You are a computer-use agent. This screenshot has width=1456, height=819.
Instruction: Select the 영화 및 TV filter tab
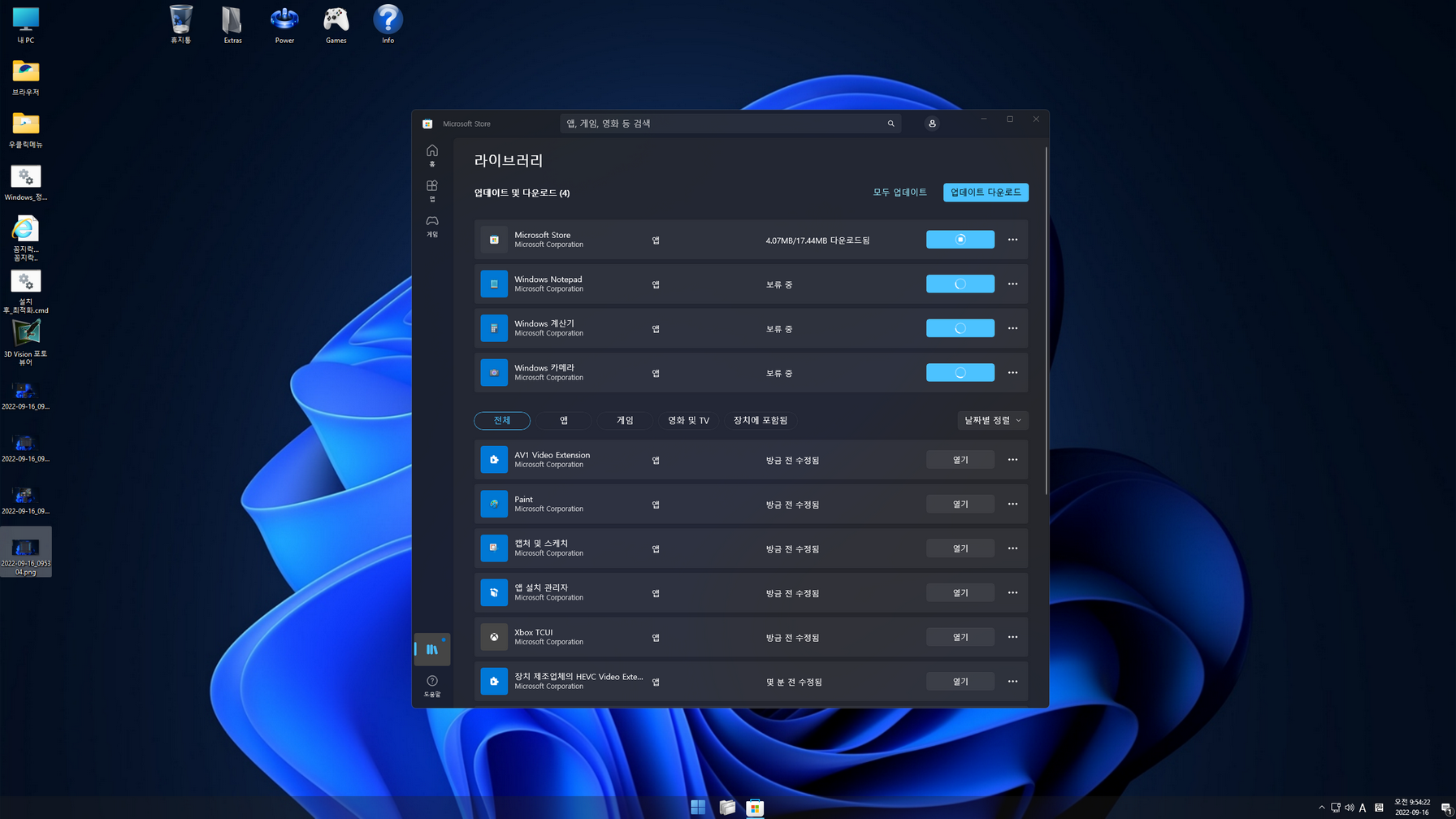pos(688,420)
